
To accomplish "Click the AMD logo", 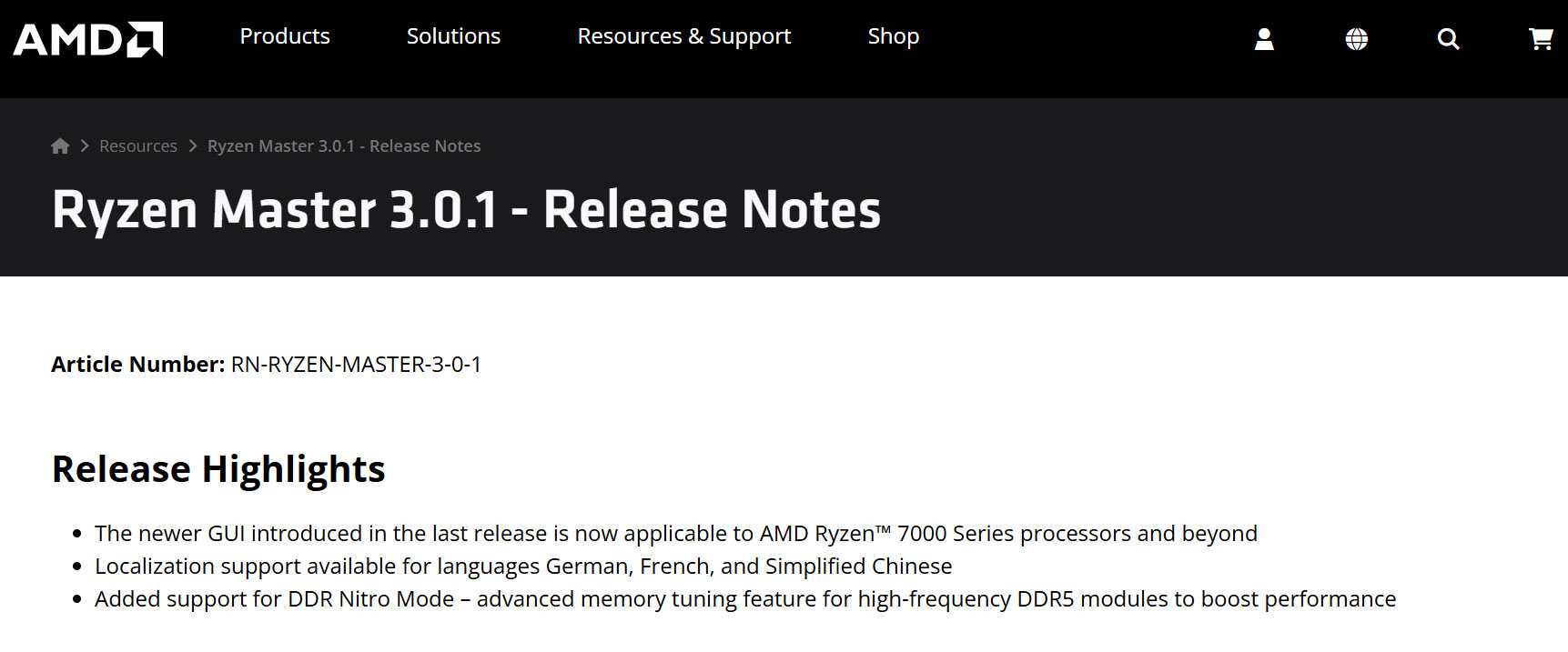I will (x=87, y=39).
